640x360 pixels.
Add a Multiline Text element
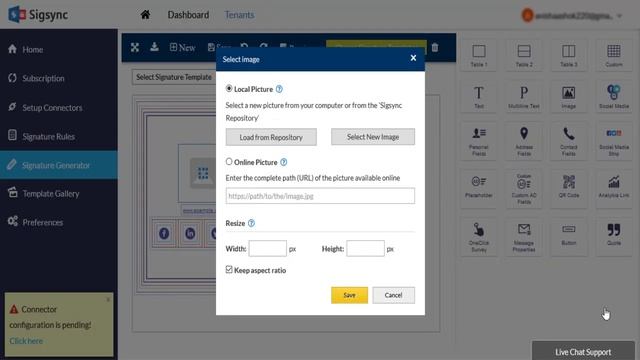(x=524, y=97)
